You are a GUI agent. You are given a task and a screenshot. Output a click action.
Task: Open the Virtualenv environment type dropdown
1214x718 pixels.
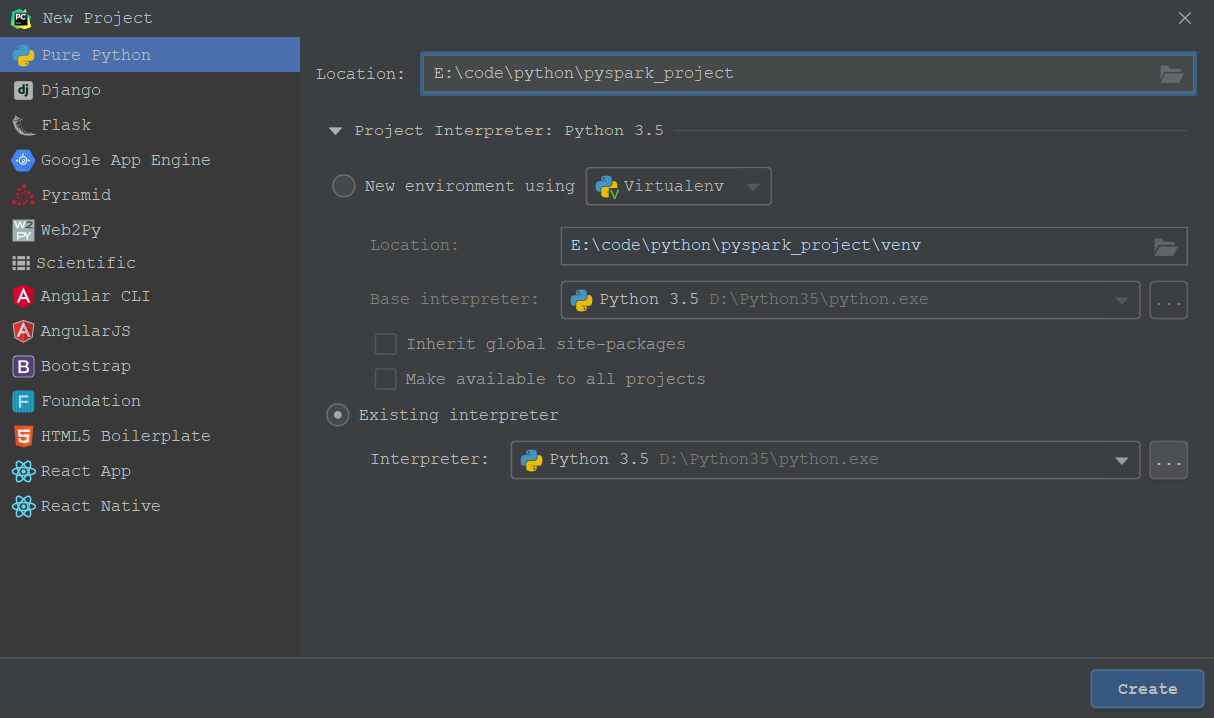click(x=678, y=186)
